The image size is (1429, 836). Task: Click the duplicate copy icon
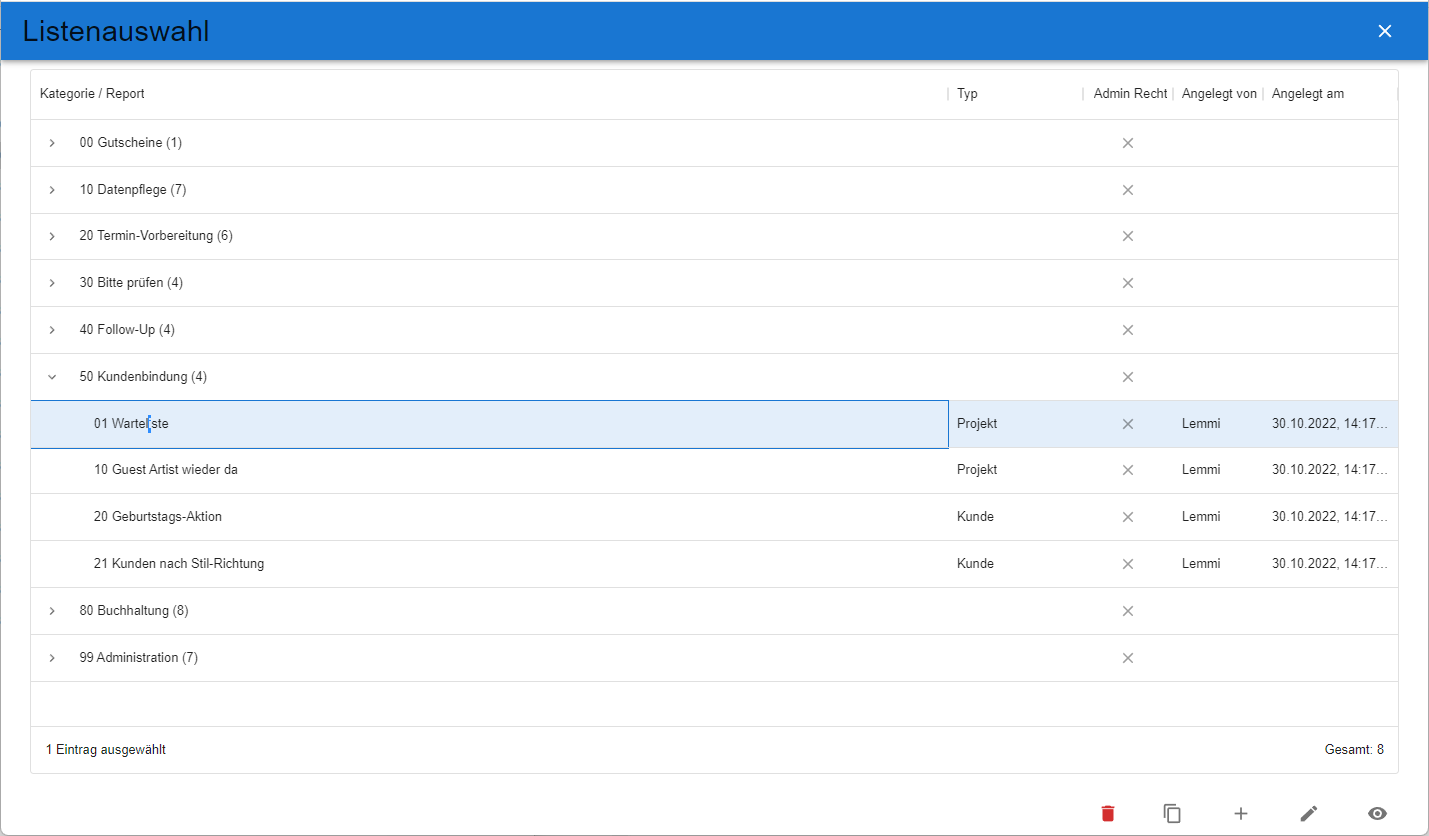[1173, 813]
